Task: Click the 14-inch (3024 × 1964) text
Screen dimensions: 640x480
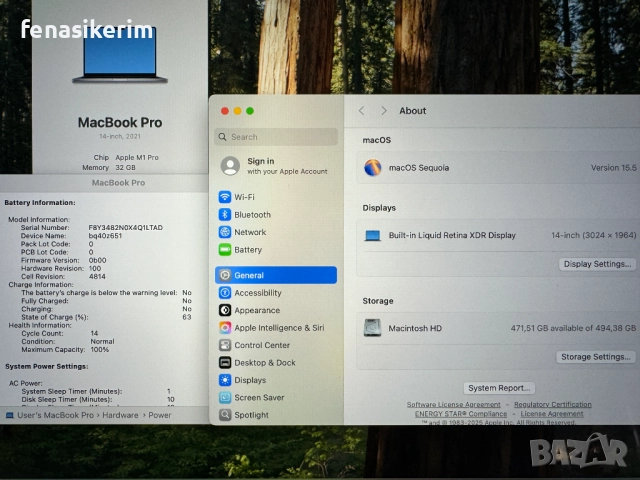Action: coord(593,235)
